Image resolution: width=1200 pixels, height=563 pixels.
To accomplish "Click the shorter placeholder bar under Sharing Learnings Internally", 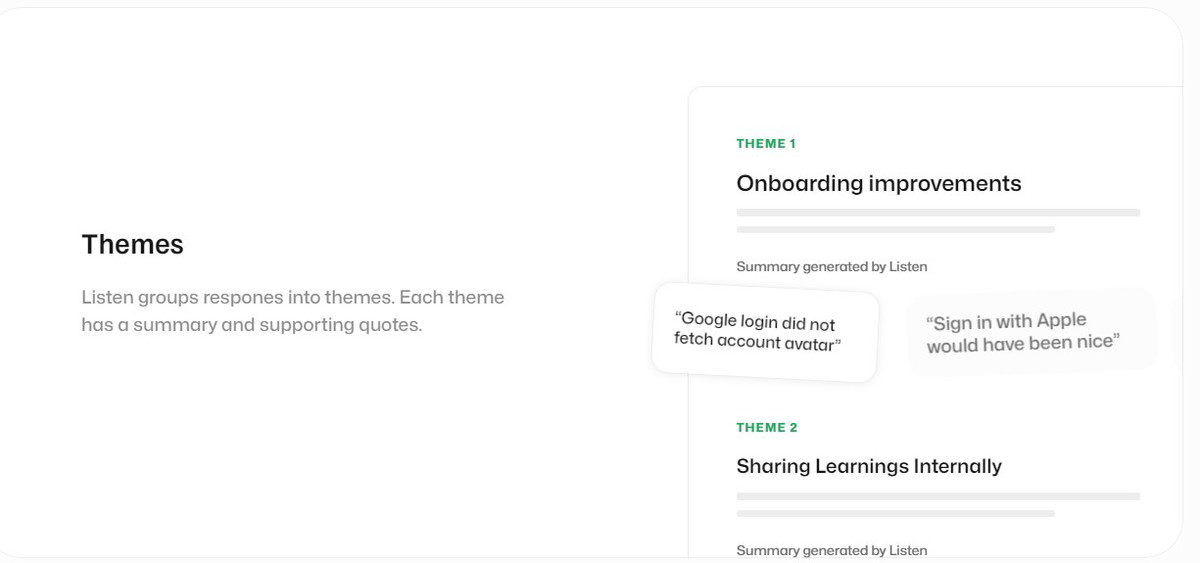I will pos(895,514).
